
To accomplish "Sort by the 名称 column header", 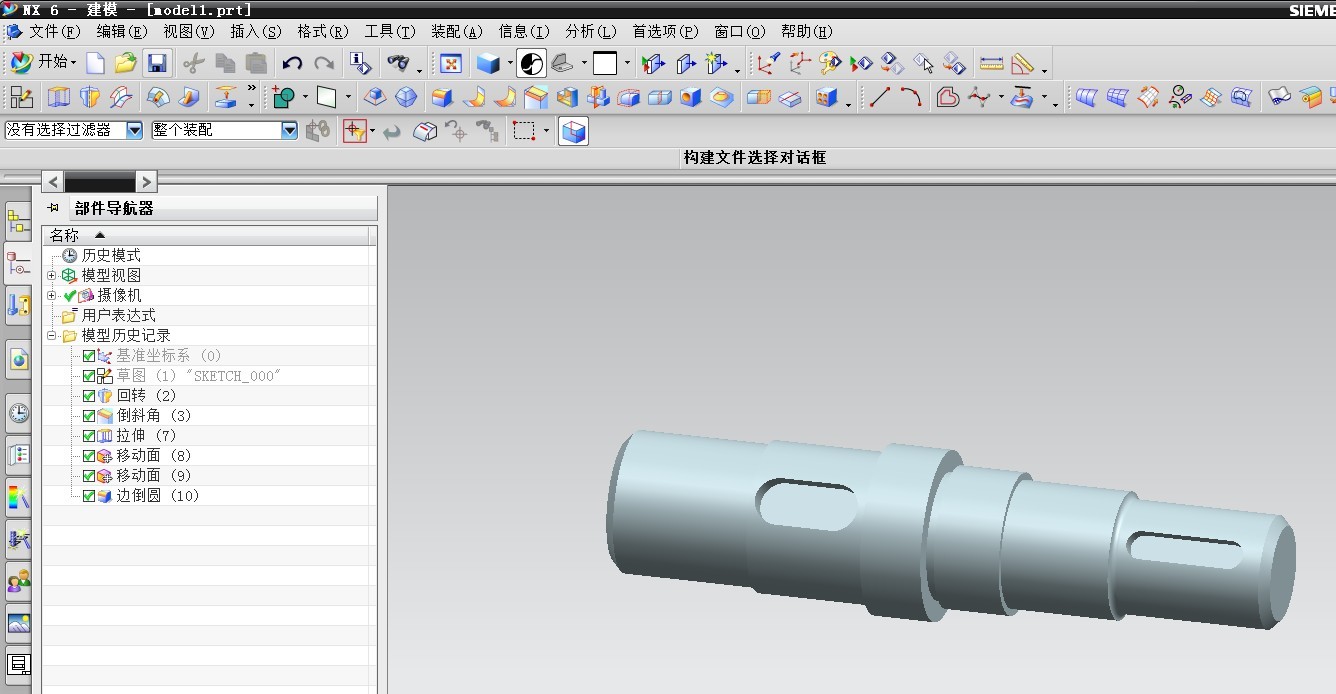I will click(x=205, y=235).
